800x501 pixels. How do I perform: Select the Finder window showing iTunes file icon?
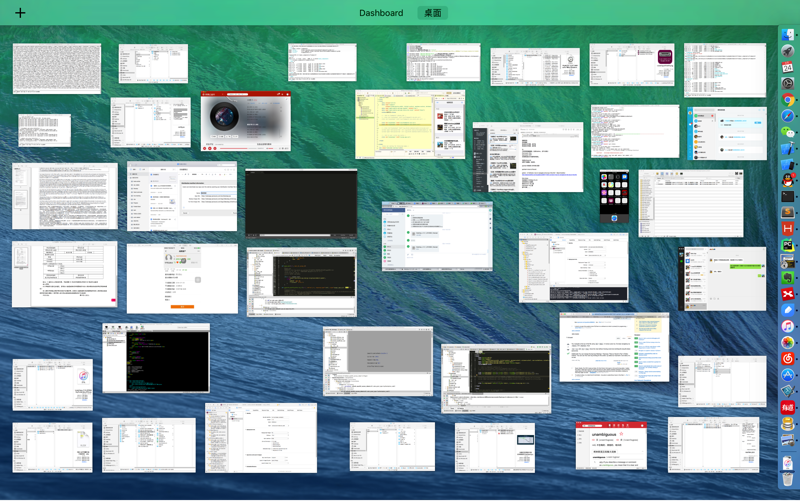[53, 384]
